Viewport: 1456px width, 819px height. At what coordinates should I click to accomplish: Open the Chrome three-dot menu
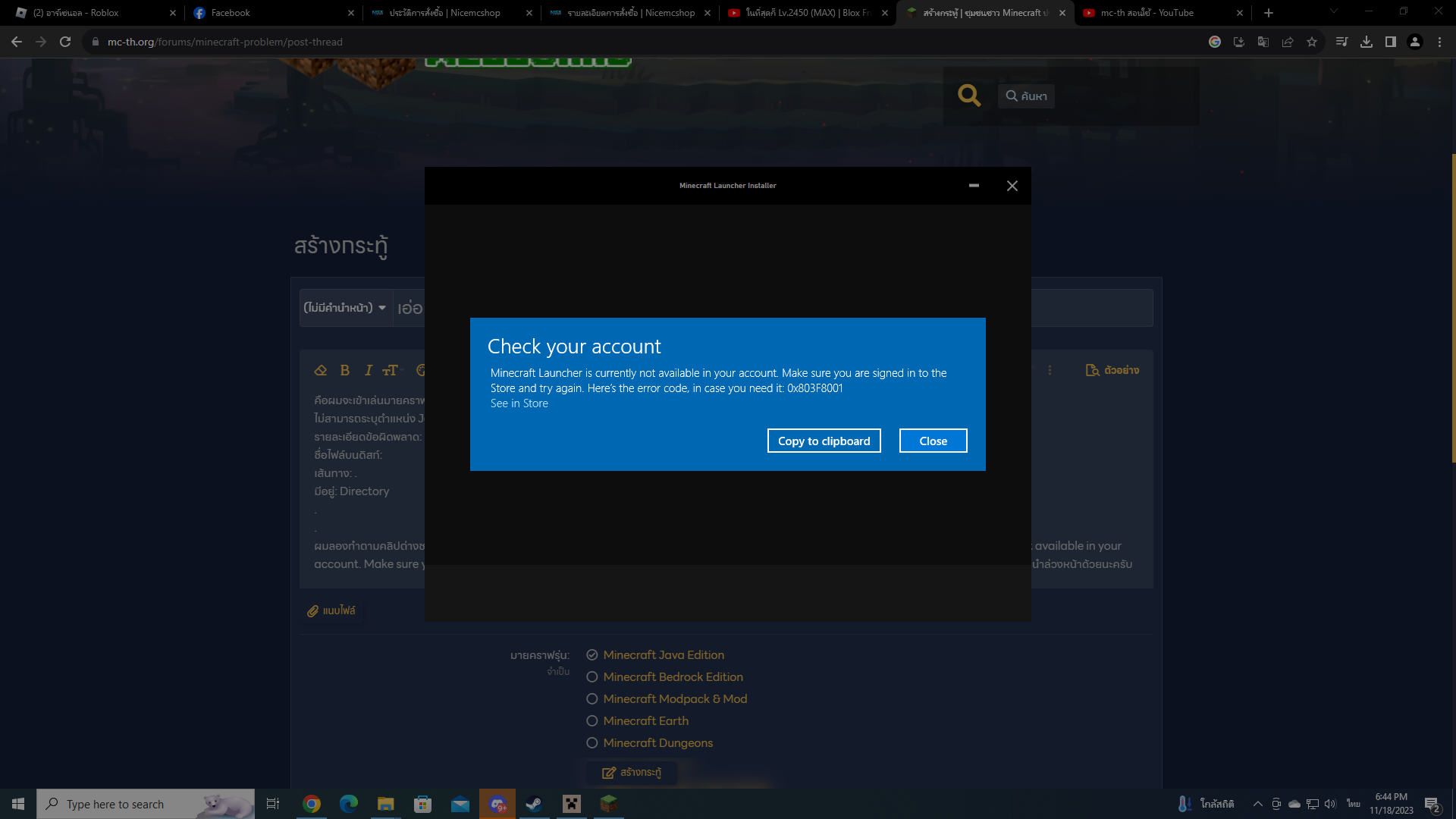point(1439,42)
